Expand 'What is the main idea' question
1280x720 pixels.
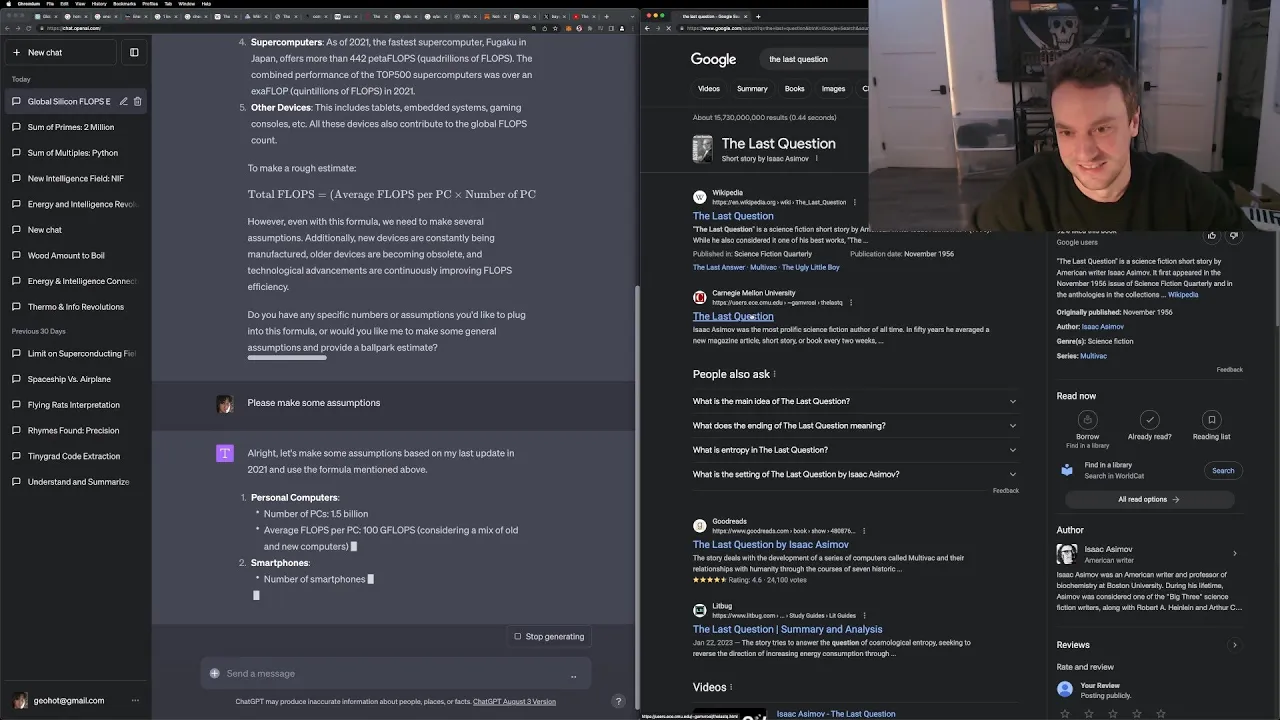point(855,401)
